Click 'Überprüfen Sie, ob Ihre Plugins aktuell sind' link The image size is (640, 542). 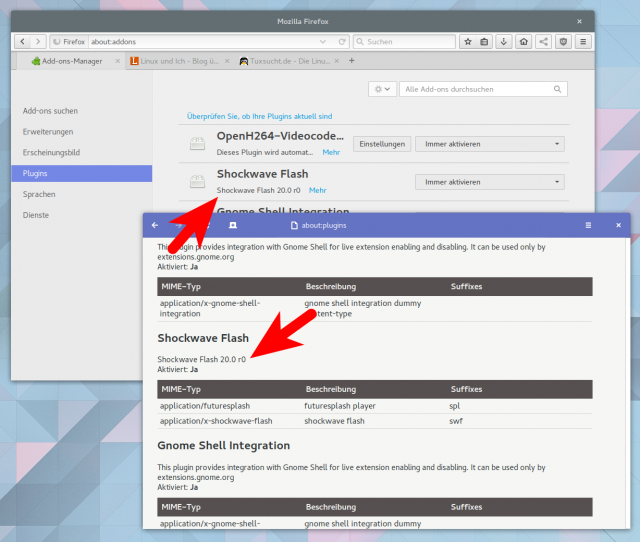[x=260, y=116]
